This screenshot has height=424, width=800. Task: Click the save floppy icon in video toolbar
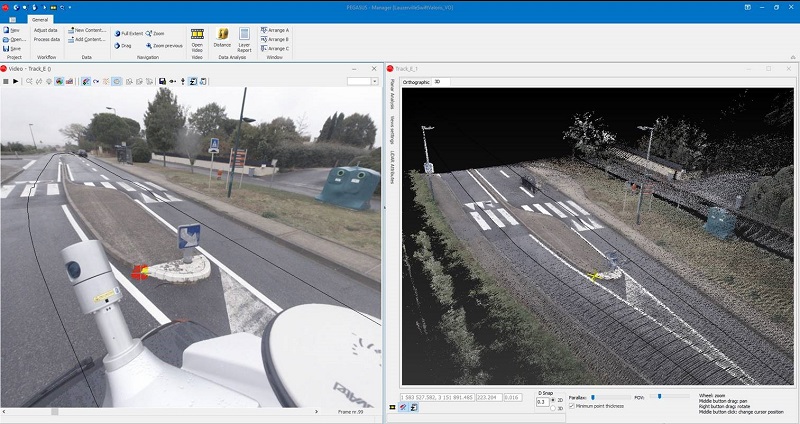[x=162, y=80]
